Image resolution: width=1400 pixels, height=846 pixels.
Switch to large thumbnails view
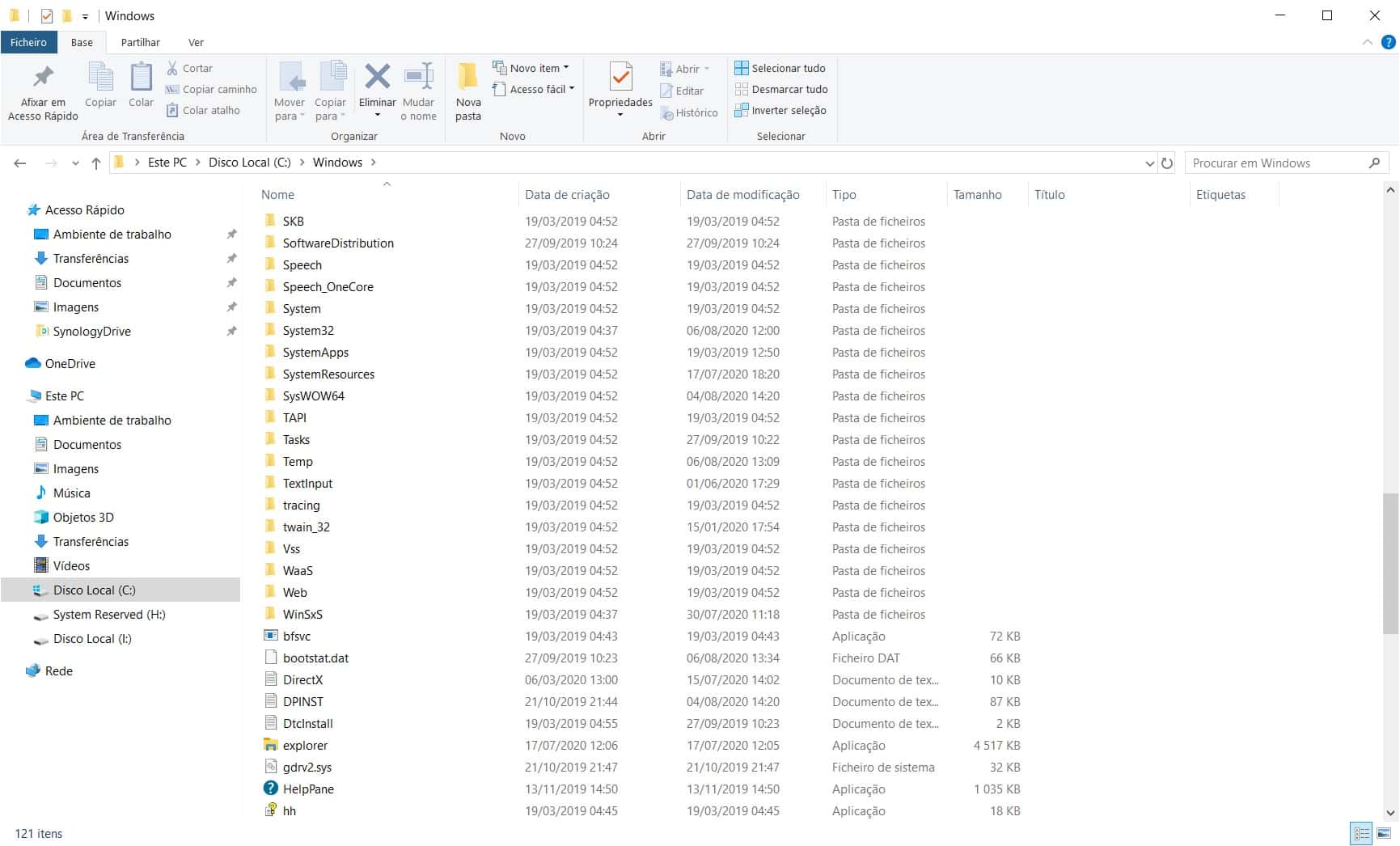point(1384,833)
